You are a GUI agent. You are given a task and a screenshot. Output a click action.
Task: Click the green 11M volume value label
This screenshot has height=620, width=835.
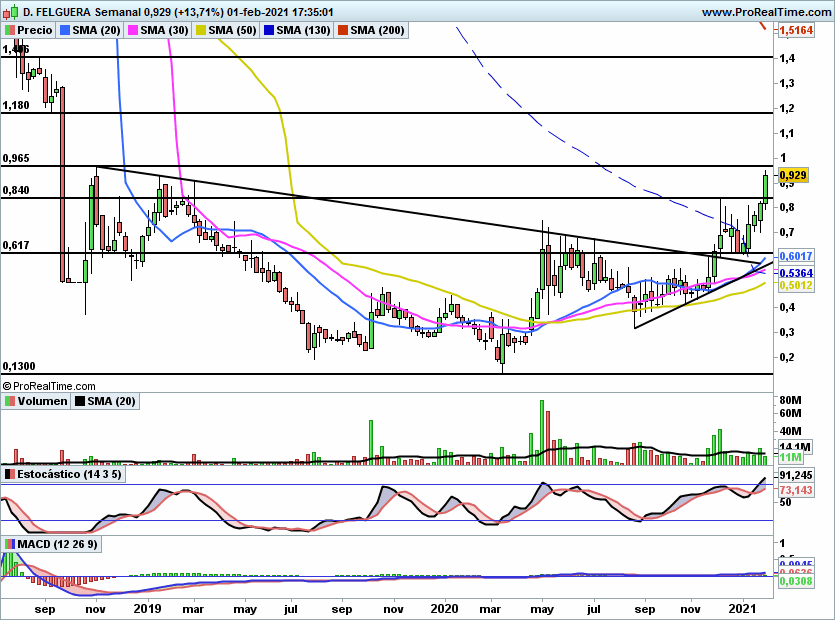791,457
